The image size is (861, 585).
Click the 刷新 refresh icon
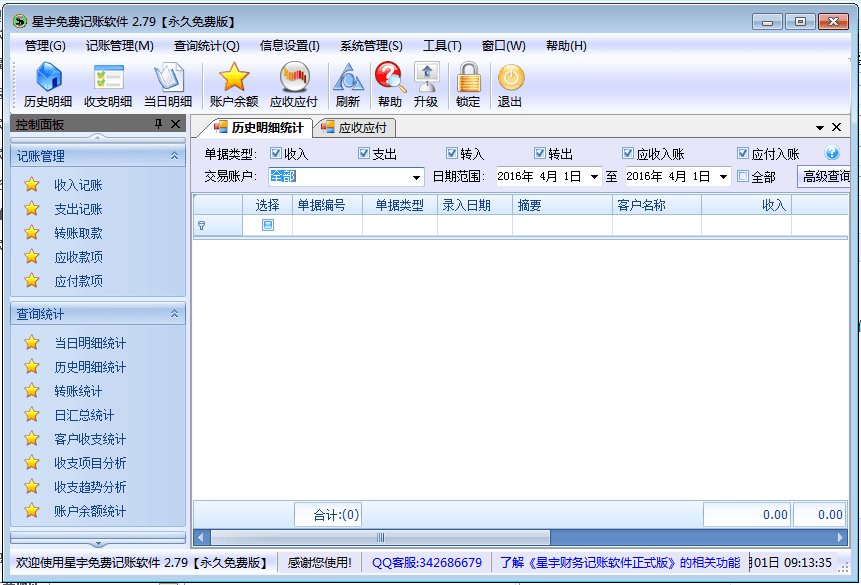[348, 85]
